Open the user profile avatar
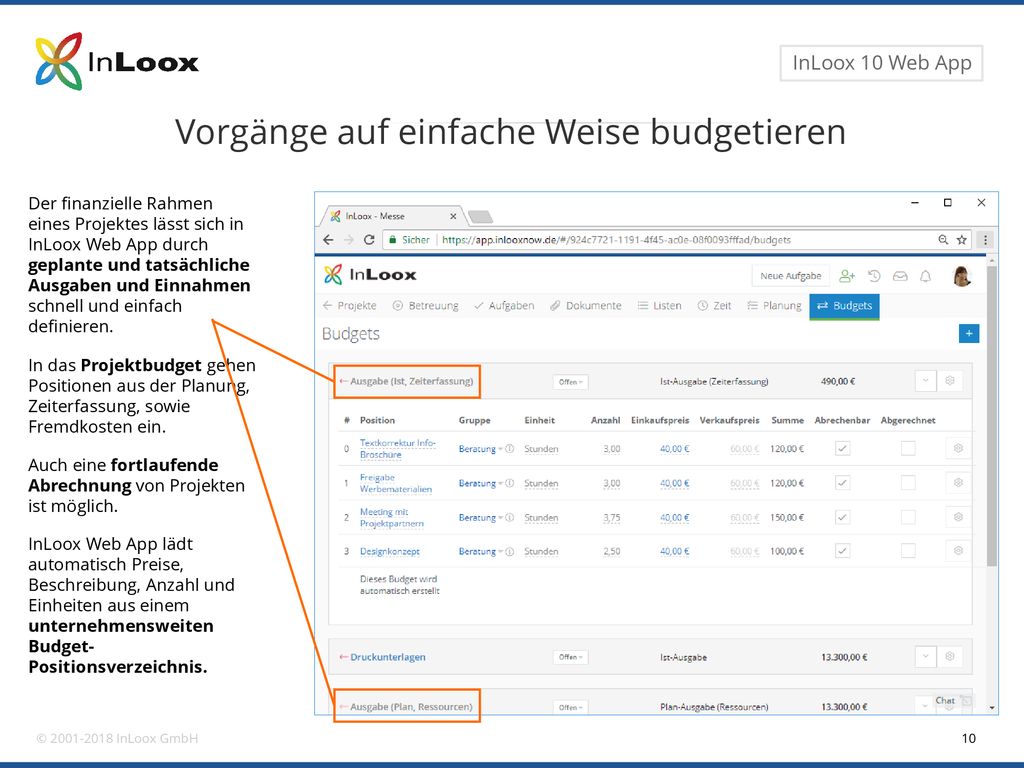 [x=962, y=276]
